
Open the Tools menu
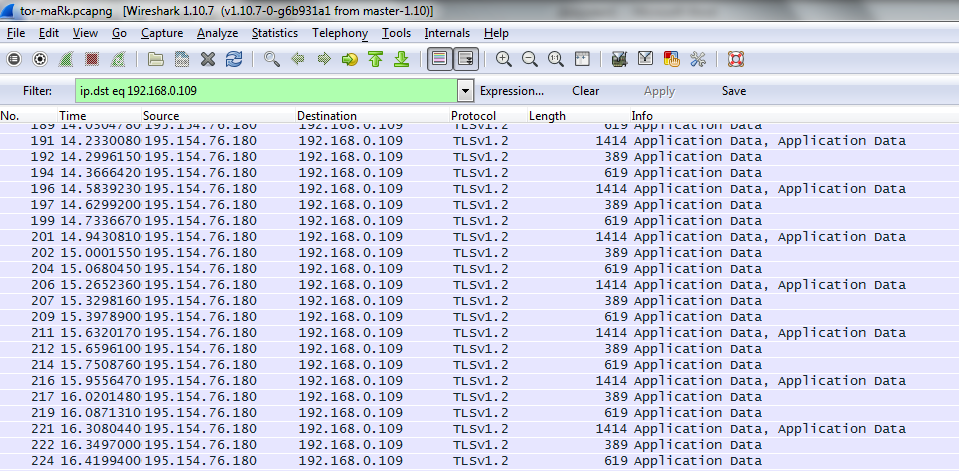pos(396,33)
